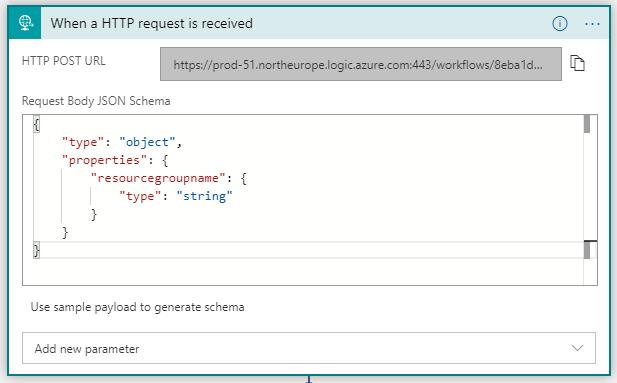
Task: Click the schema editor vertical scrollbar thumb
Action: point(587,124)
